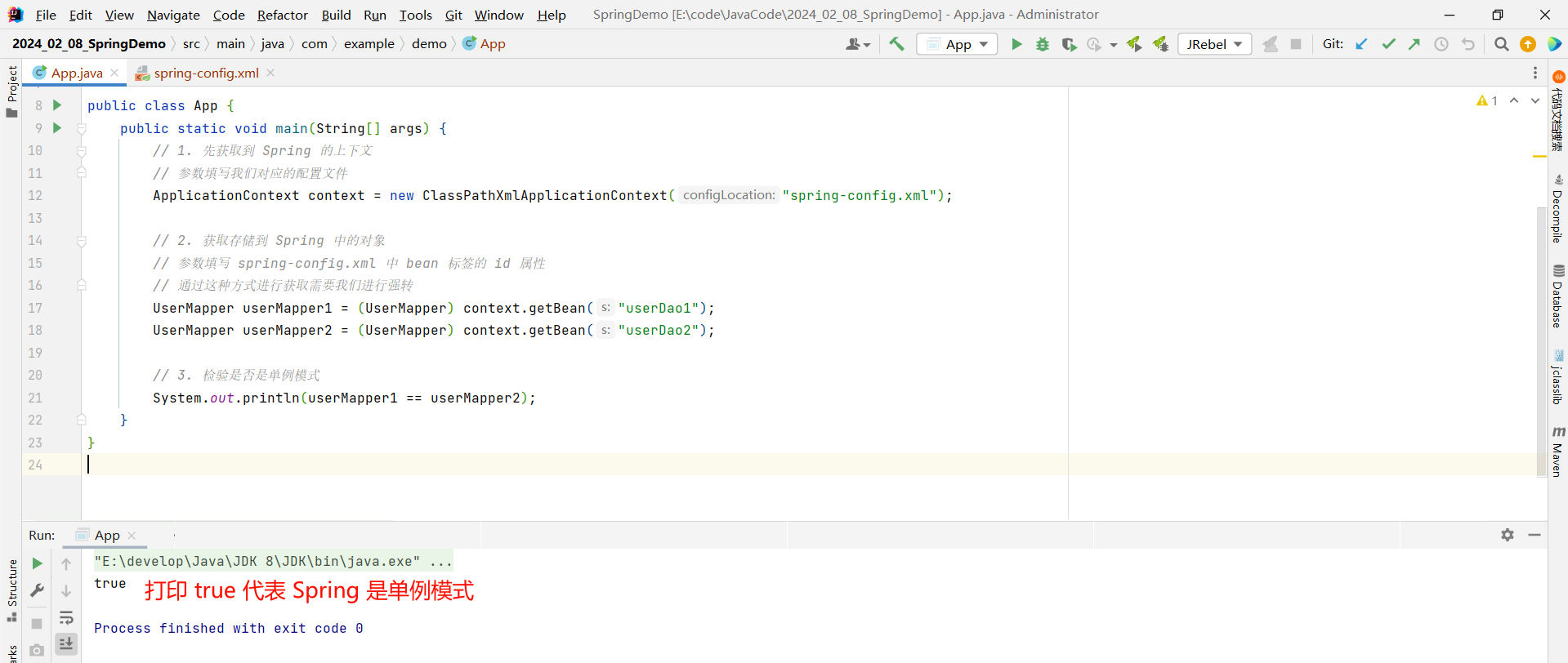
Task: Switch to the spring-config.xml tab
Action: click(206, 73)
